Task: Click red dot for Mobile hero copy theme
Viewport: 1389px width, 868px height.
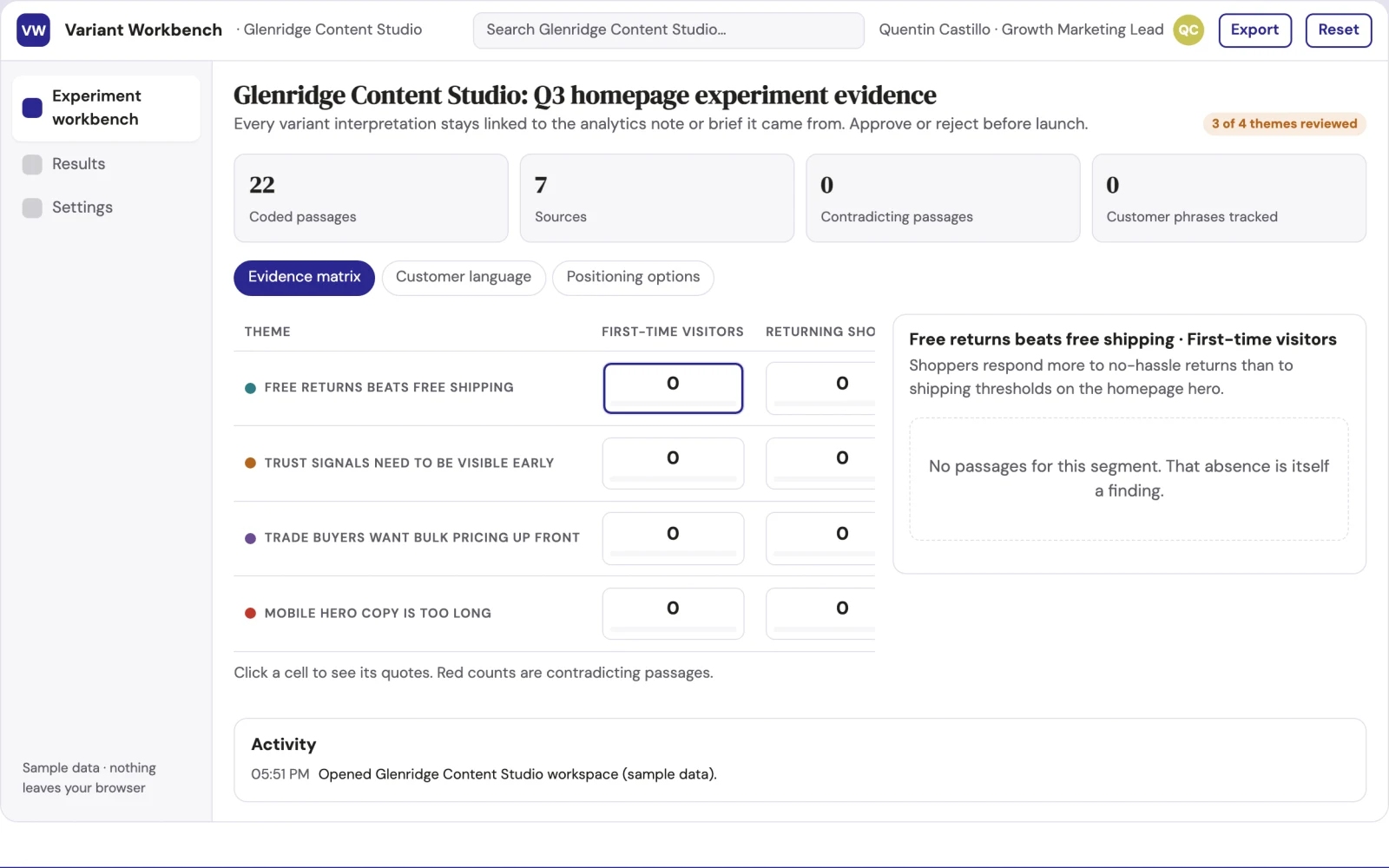Action: 250,614
